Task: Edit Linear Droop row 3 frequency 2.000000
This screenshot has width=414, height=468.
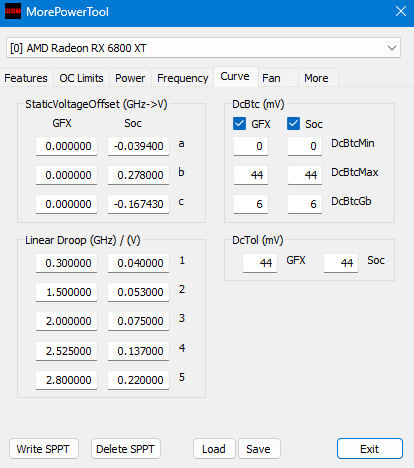Action: (x=66, y=321)
